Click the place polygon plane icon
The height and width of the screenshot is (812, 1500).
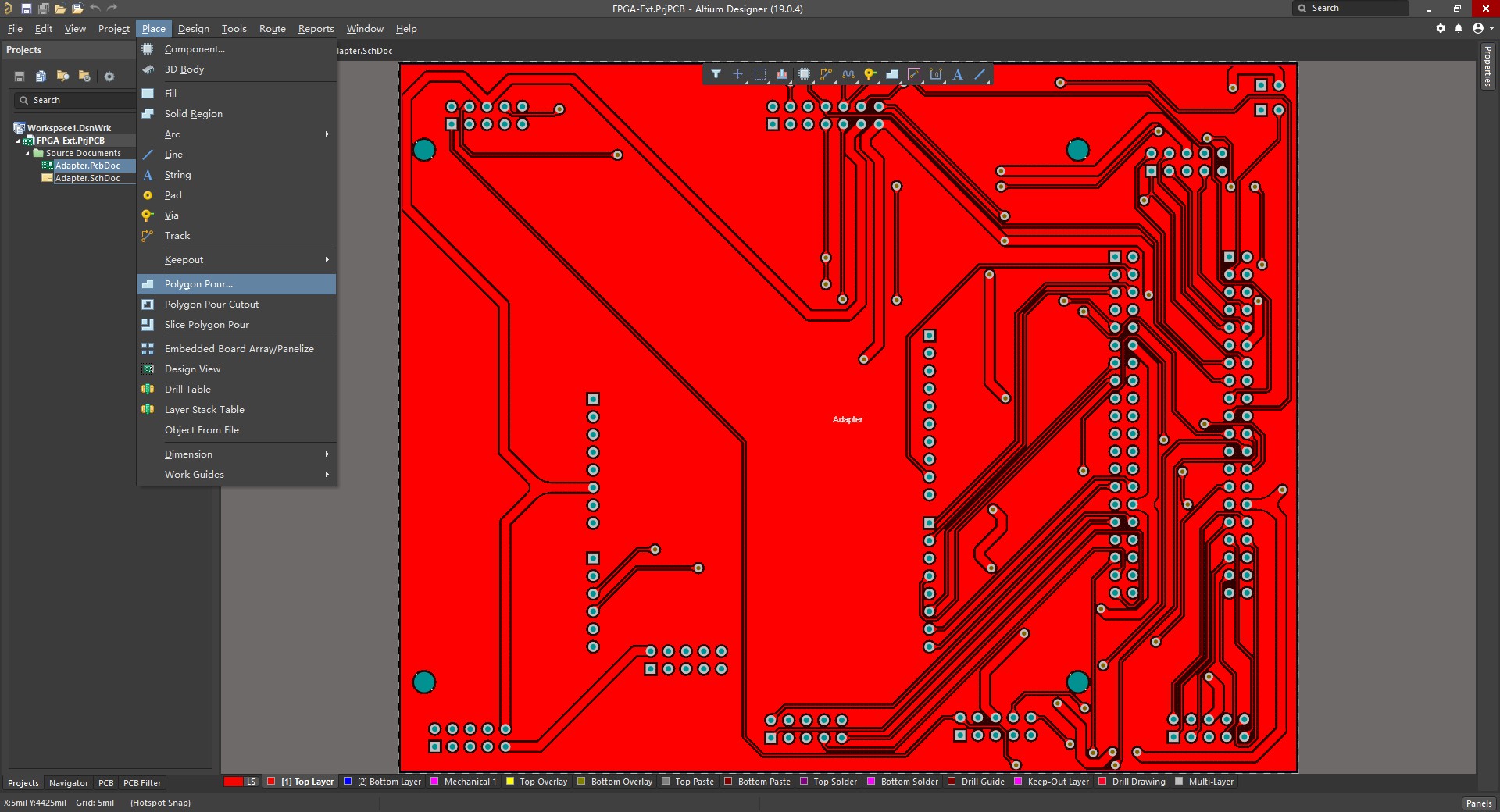pos(891,74)
